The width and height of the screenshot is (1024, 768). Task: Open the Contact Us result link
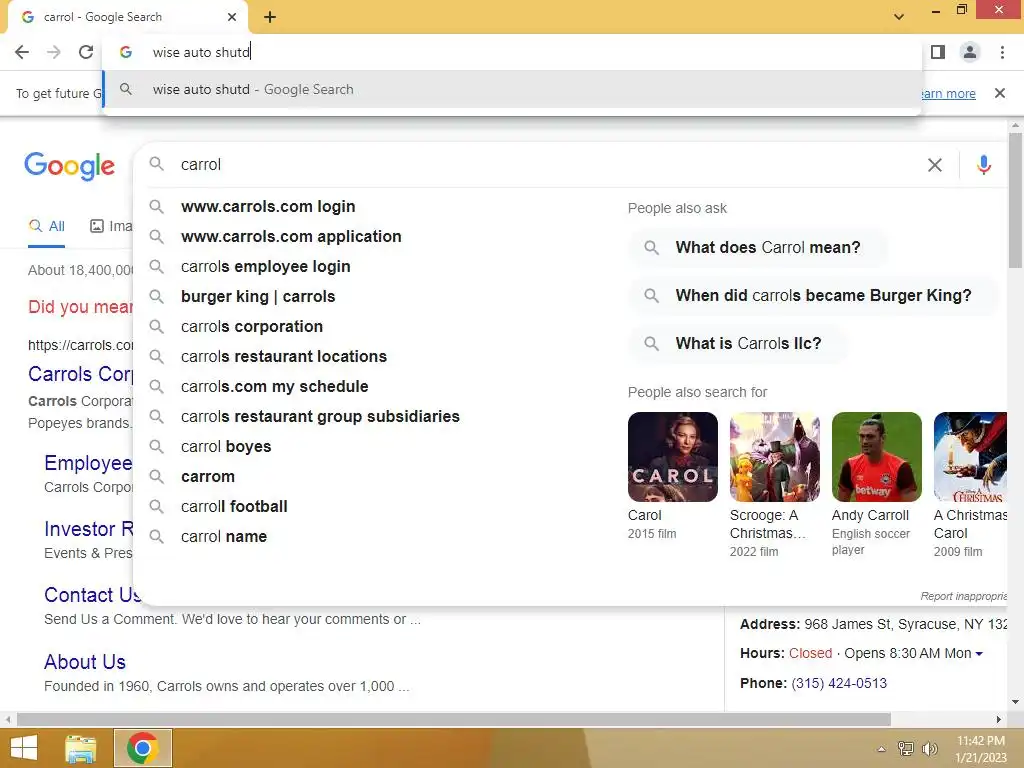93,595
